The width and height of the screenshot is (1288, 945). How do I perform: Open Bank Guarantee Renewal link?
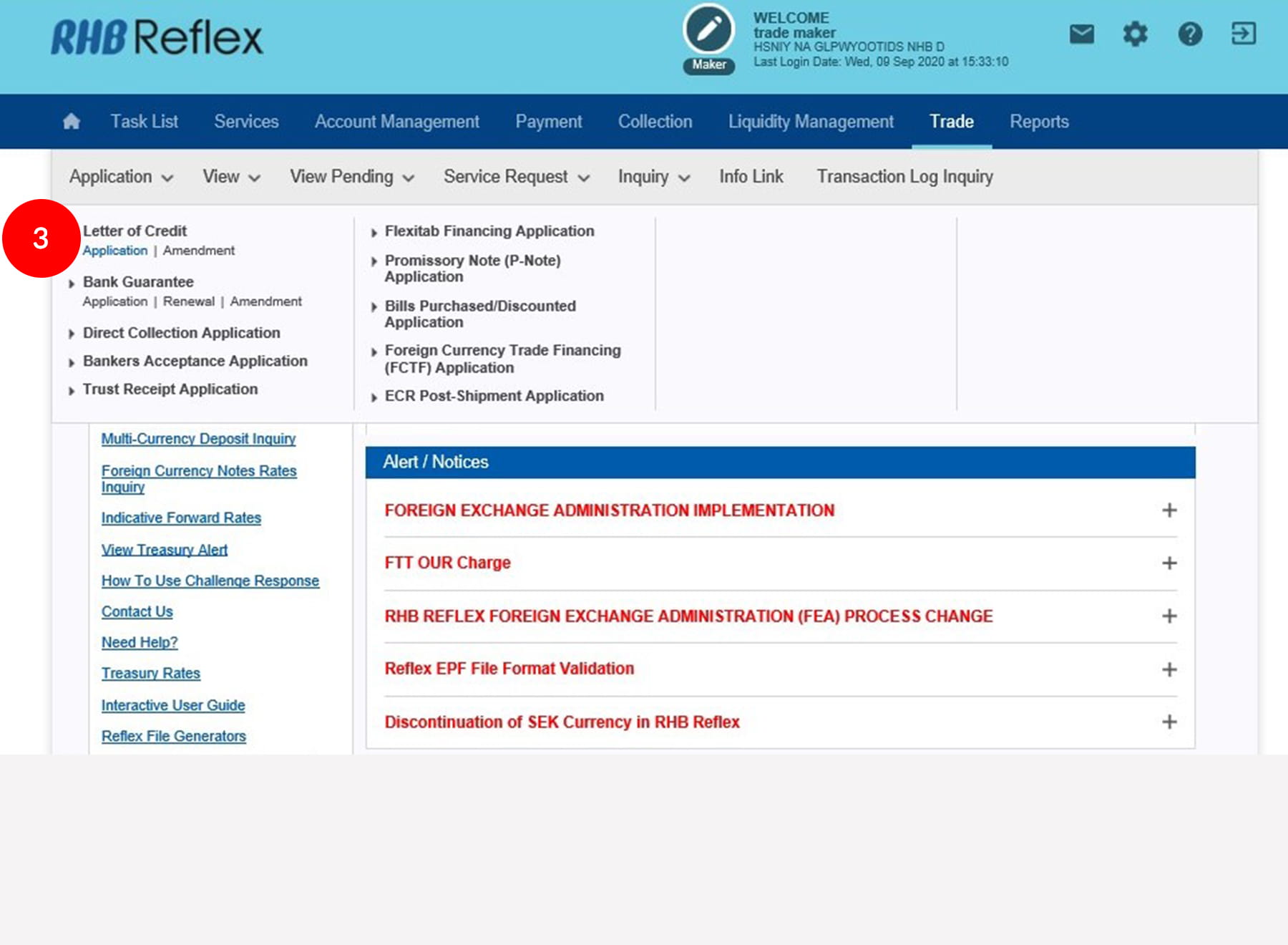[x=189, y=301]
